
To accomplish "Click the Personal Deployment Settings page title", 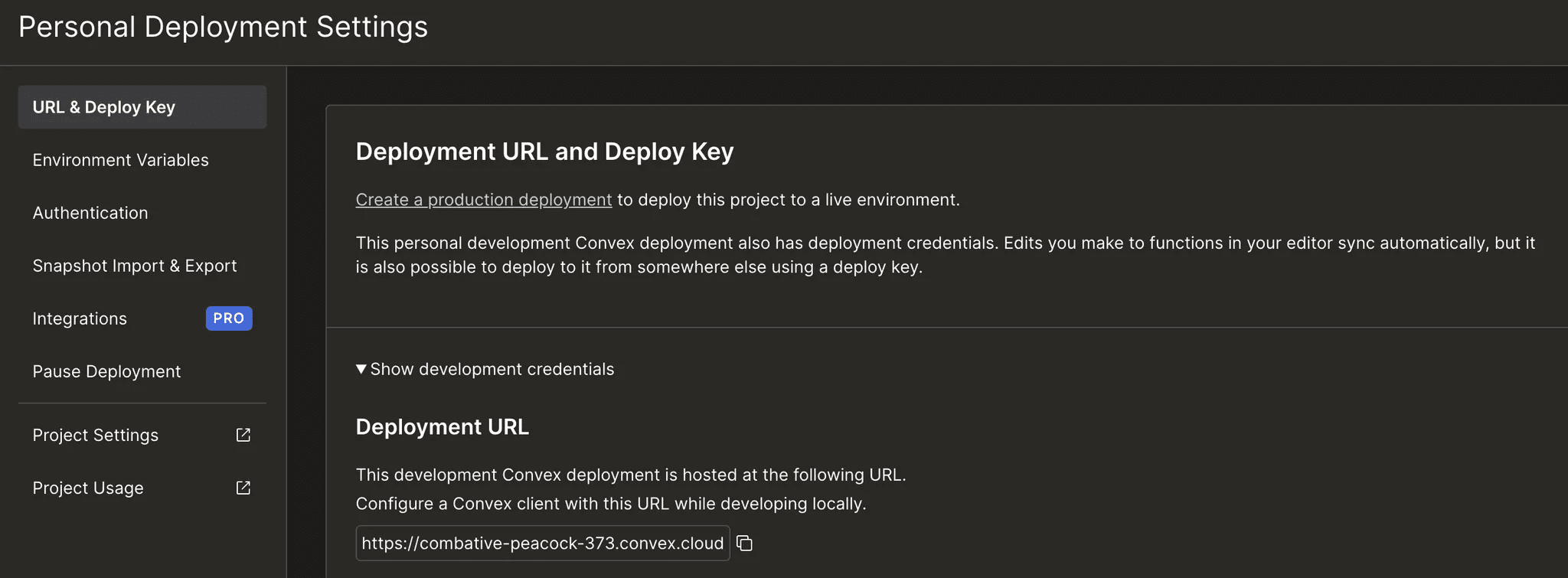I will pos(223,27).
